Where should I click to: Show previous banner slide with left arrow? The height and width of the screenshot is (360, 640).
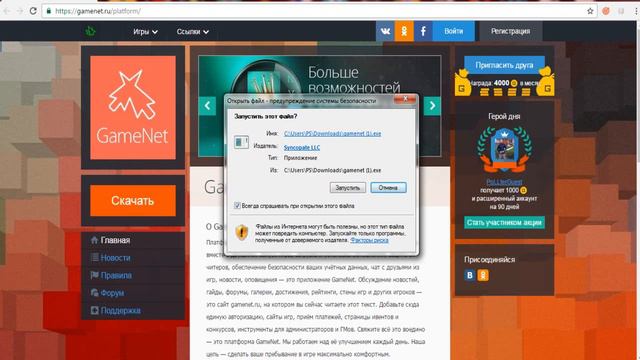207,106
